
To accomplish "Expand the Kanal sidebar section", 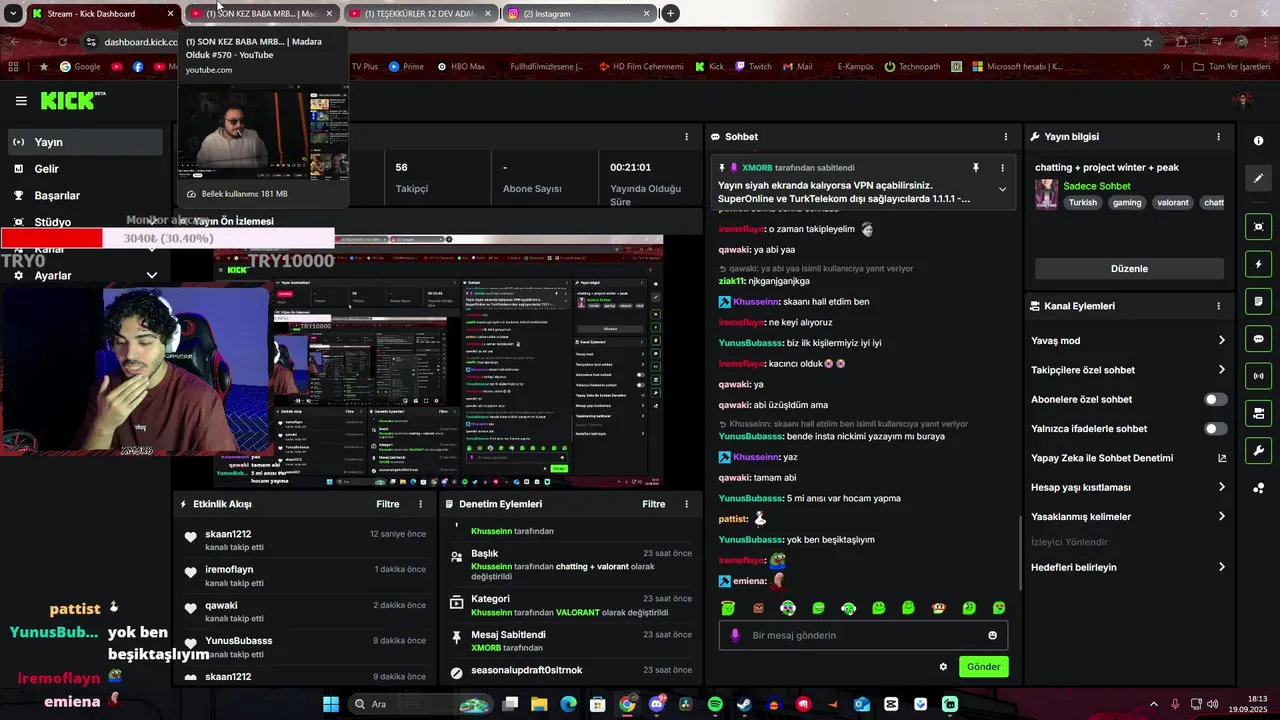I will point(152,249).
